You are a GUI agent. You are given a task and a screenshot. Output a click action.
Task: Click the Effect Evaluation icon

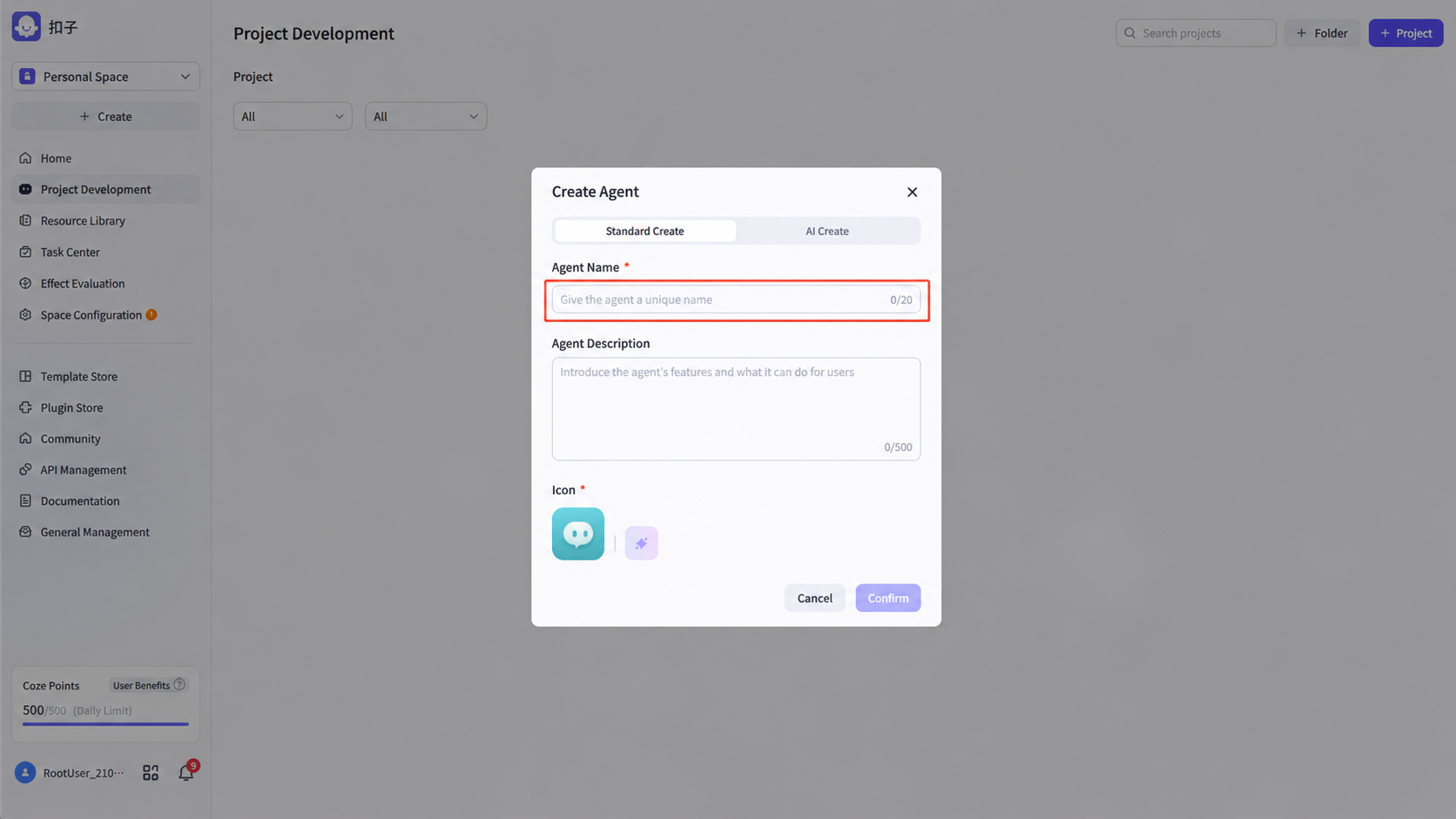(25, 284)
